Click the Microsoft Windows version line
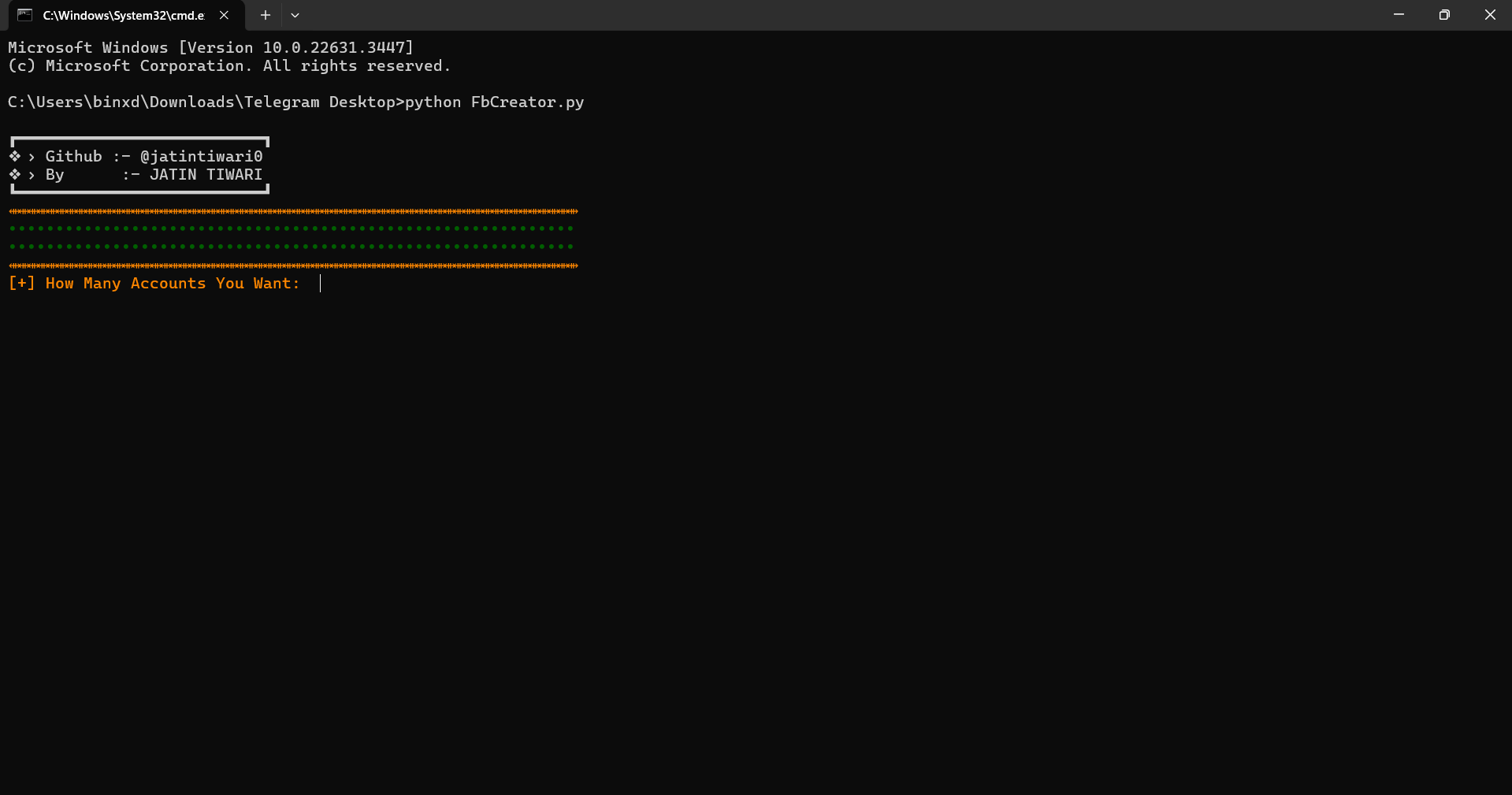1512x795 pixels. [x=210, y=48]
